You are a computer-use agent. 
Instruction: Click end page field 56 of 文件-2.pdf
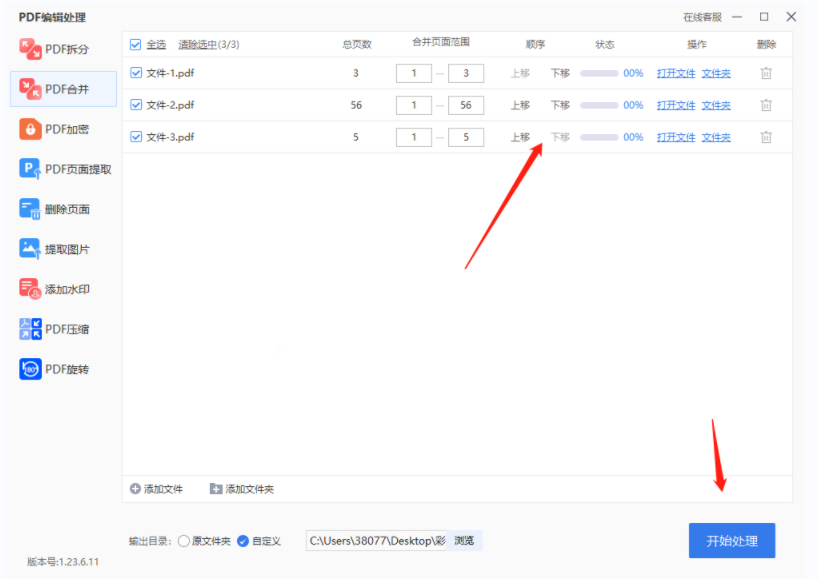coord(466,105)
